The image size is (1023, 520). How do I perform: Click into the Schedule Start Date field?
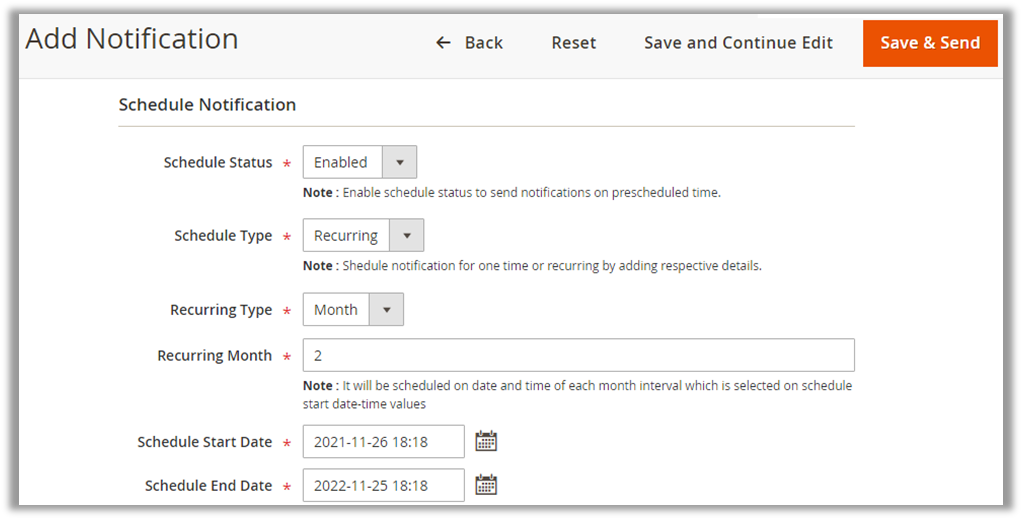pyautogui.click(x=383, y=441)
